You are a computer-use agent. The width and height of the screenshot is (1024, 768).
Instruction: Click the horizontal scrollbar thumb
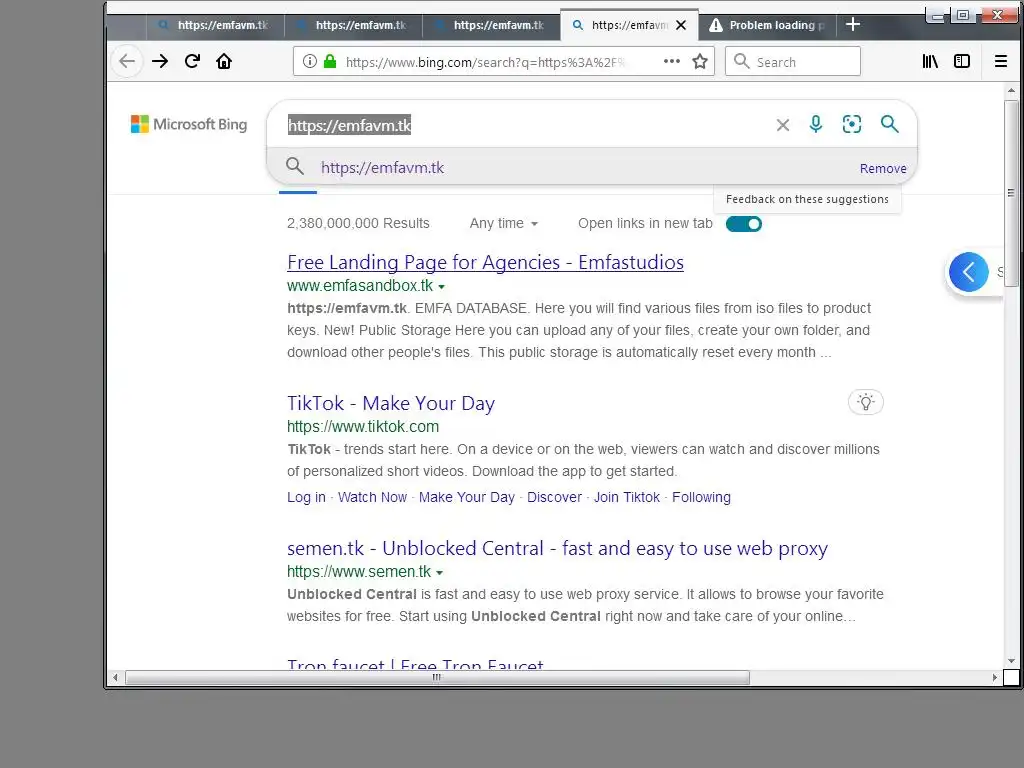pyautogui.click(x=437, y=677)
